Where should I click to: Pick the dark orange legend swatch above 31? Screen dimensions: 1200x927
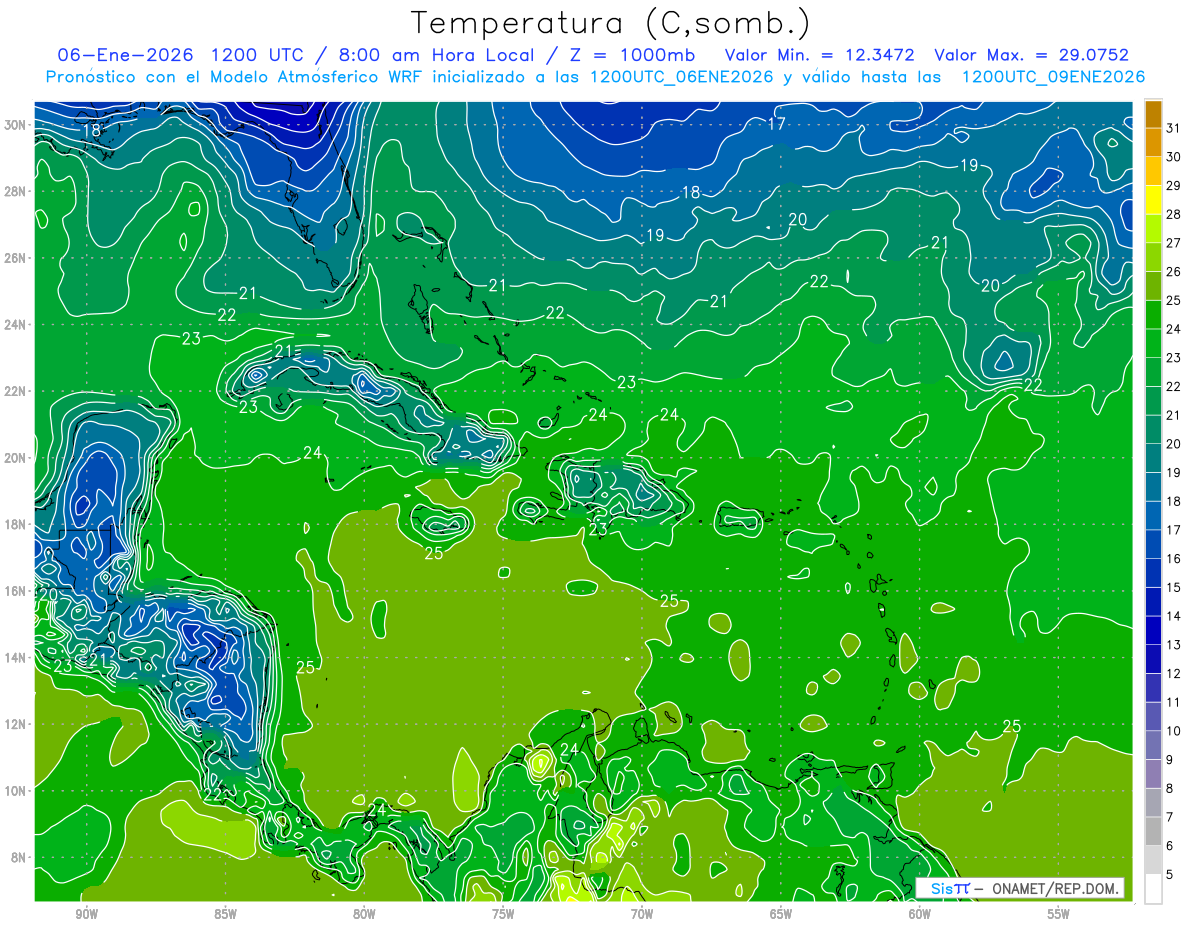pyautogui.click(x=1153, y=113)
